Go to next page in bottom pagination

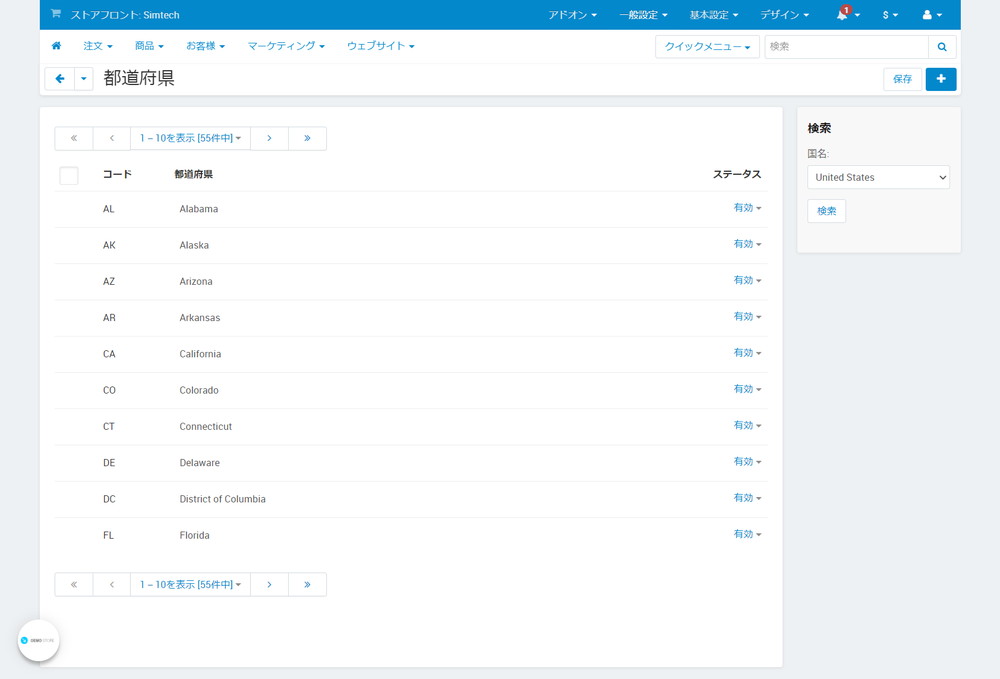[269, 585]
